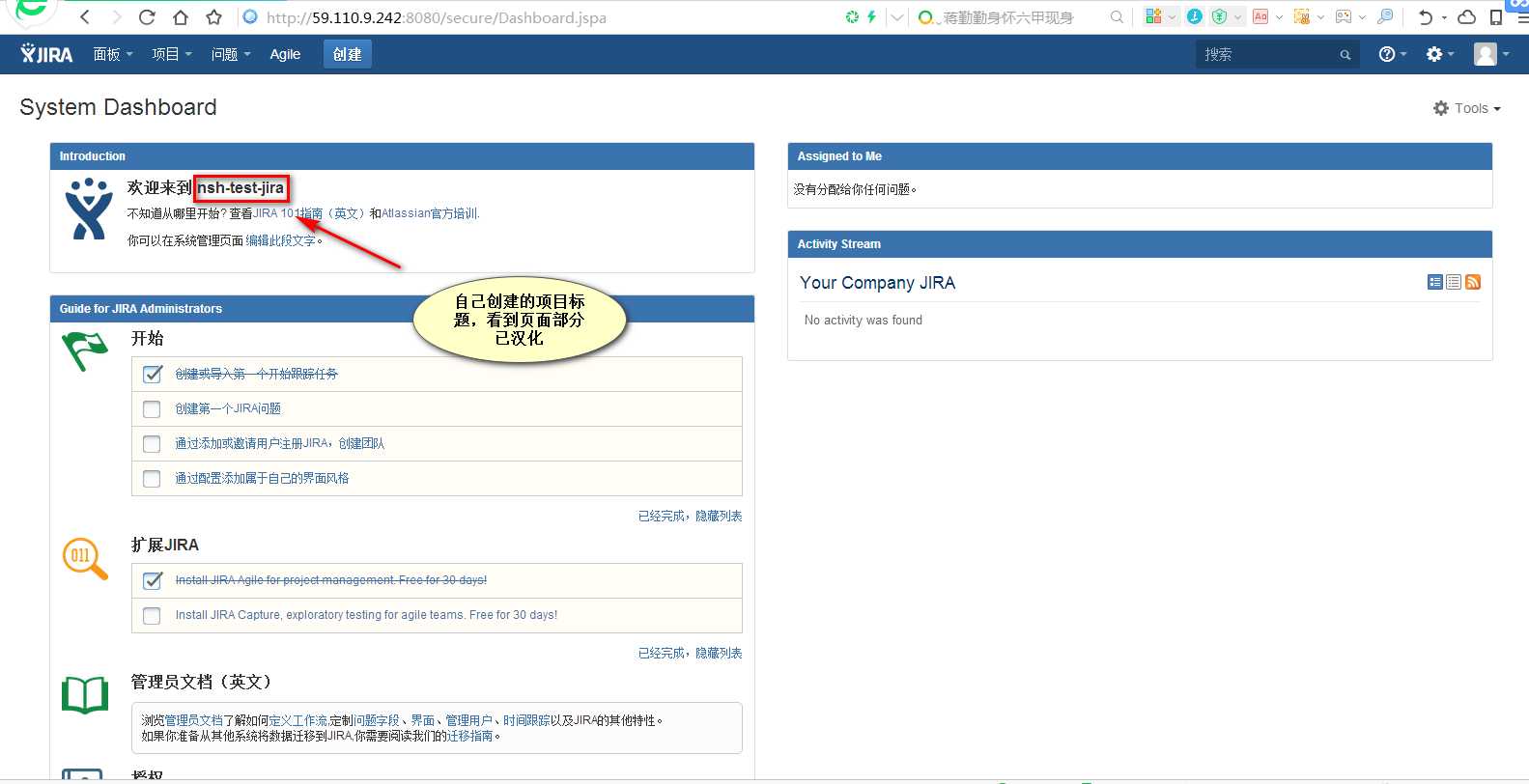Reload the page with the refresh icon

[x=147, y=17]
